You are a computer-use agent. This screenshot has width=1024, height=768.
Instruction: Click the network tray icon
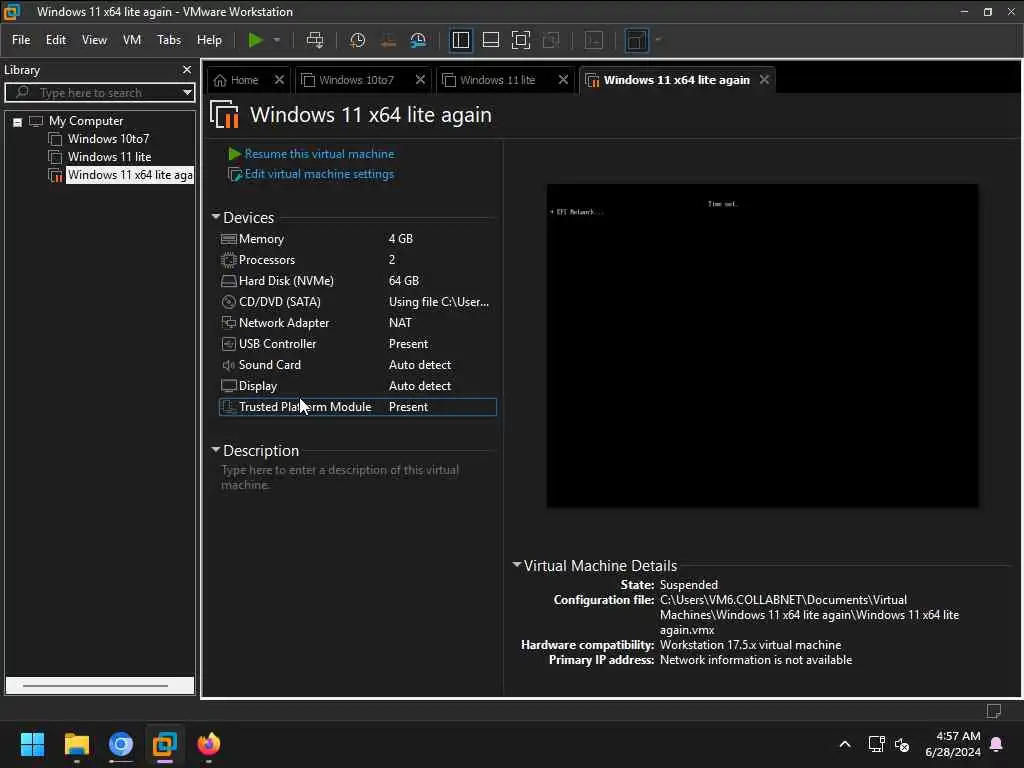click(876, 744)
